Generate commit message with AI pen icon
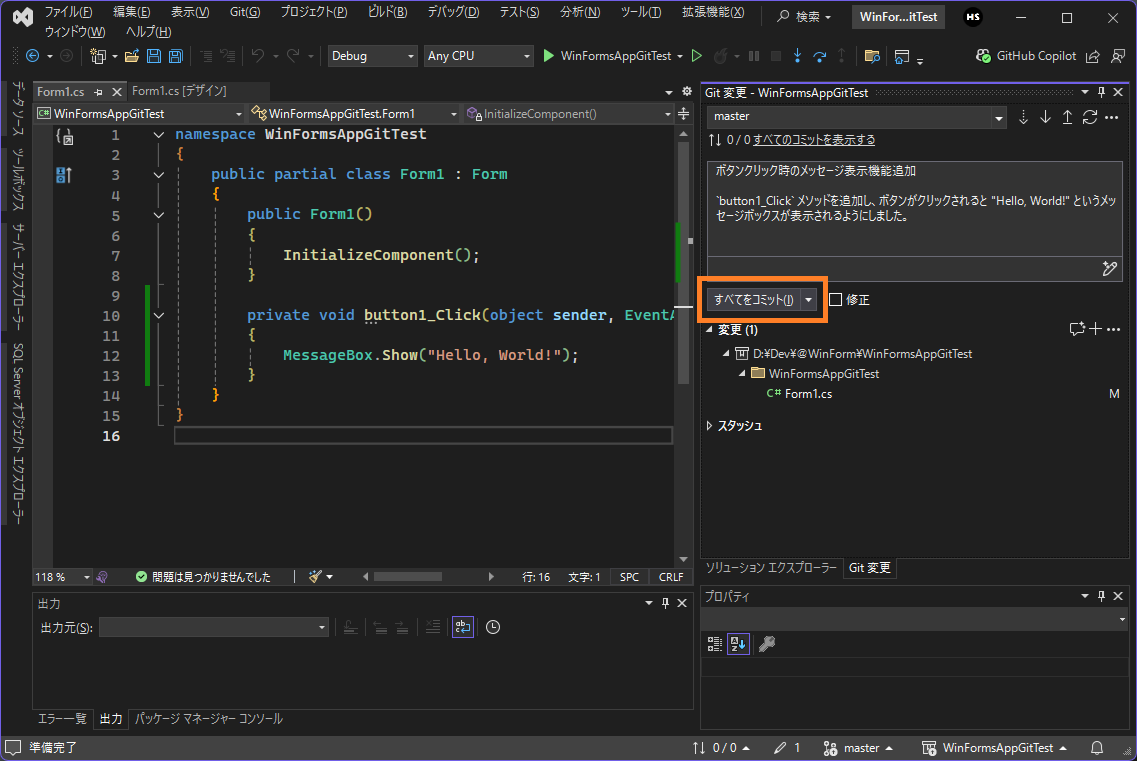1137x761 pixels. tap(1108, 268)
